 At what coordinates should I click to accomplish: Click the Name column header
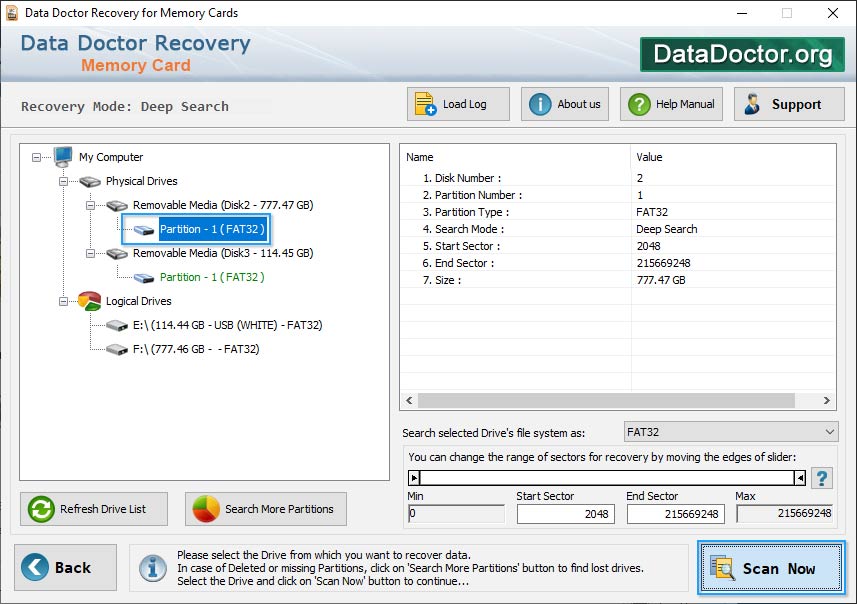tap(515, 157)
